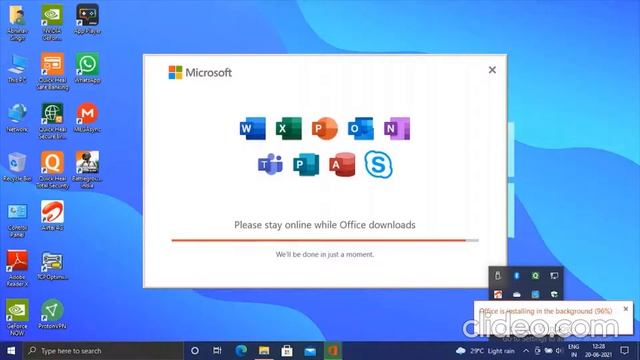This screenshot has width=640, height=360.
Task: Open Microsoft Store from the taskbar
Action: [x=287, y=351]
